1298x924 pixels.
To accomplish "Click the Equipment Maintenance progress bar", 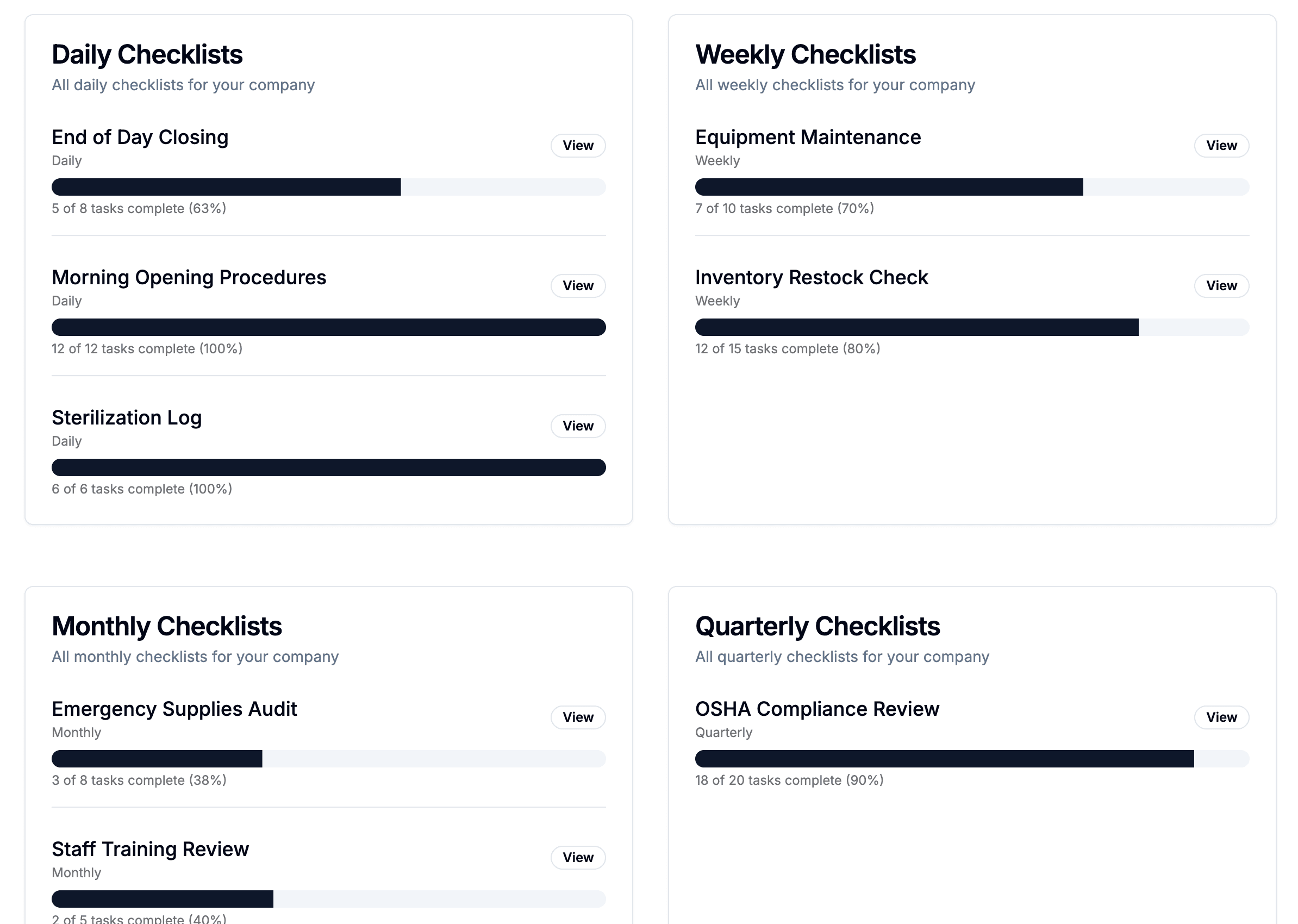I will [971, 186].
